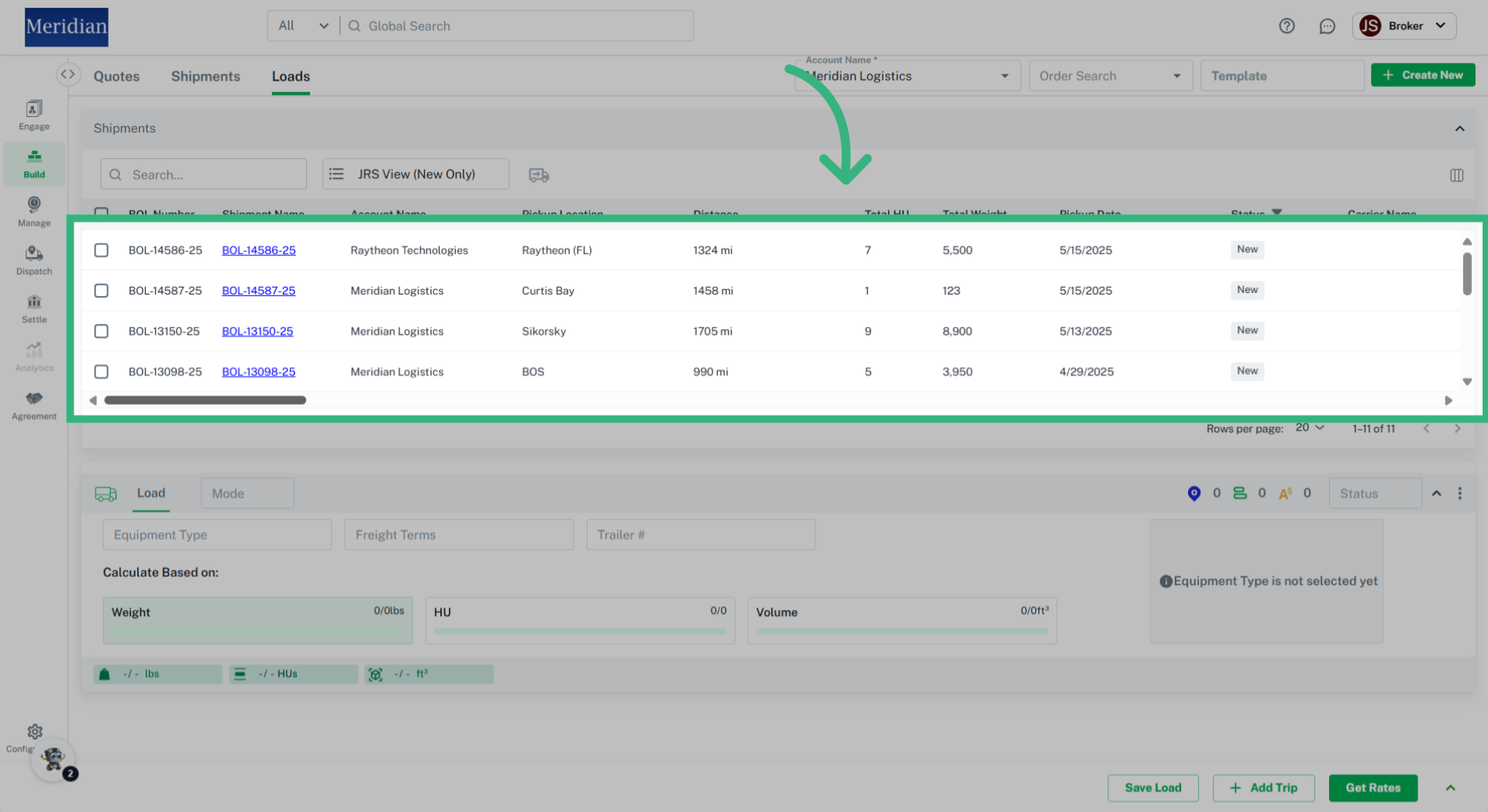Click the Get Rates button
Screen dimensions: 1488x812
click(1373, 788)
